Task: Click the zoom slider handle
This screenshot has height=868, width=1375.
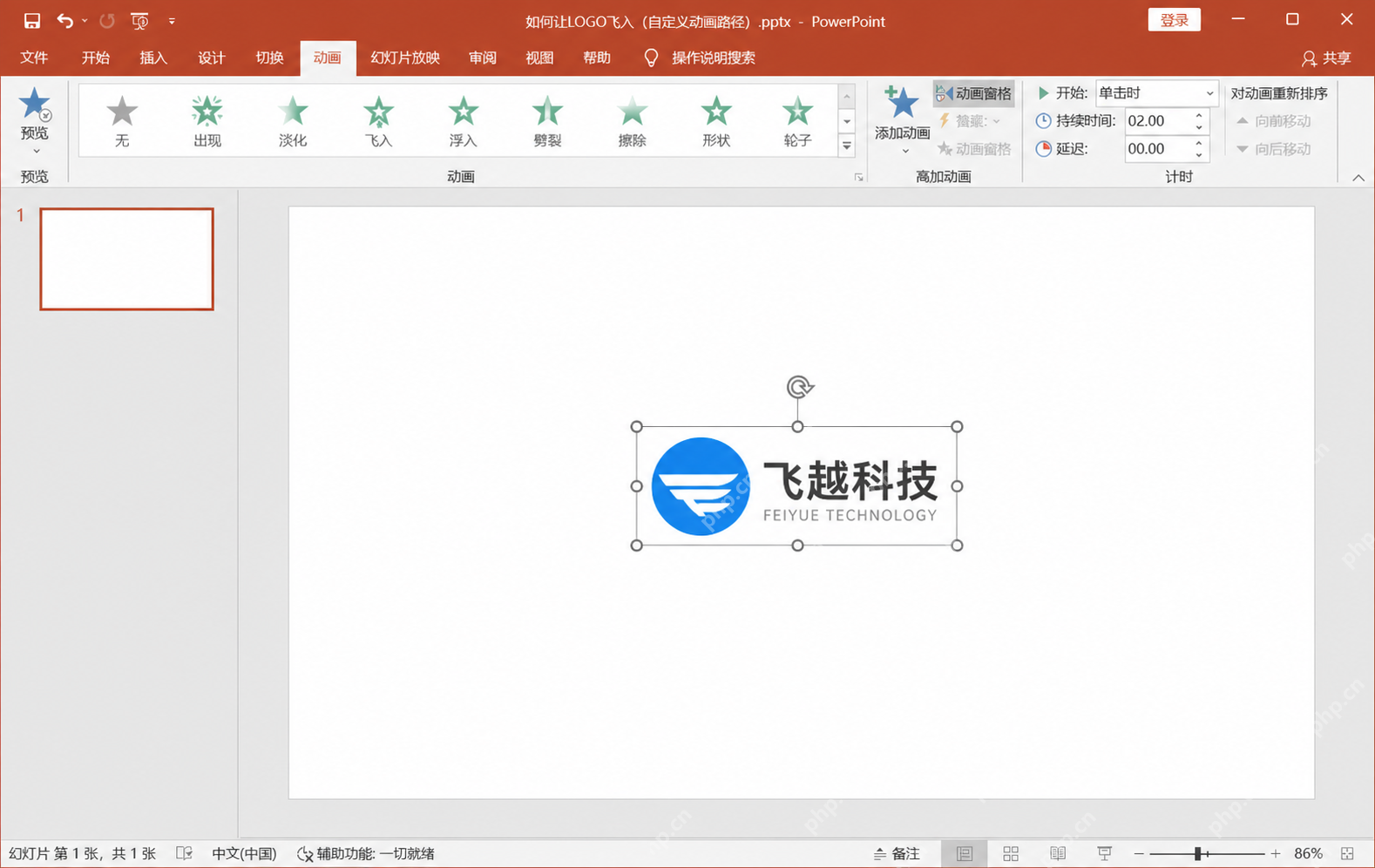Action: [x=1199, y=854]
